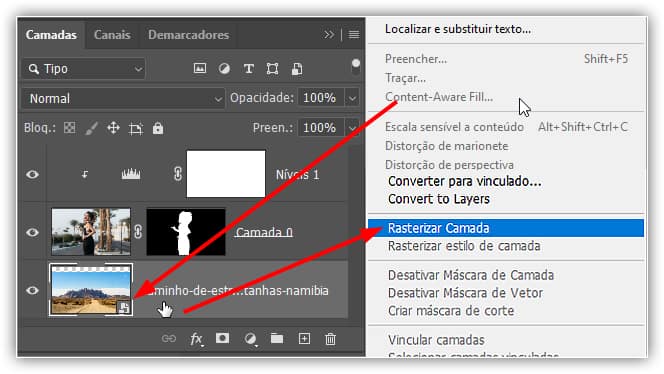Expand collapsed panels double-arrow icon
Viewport: 664px width, 374px height.
pos(329,35)
